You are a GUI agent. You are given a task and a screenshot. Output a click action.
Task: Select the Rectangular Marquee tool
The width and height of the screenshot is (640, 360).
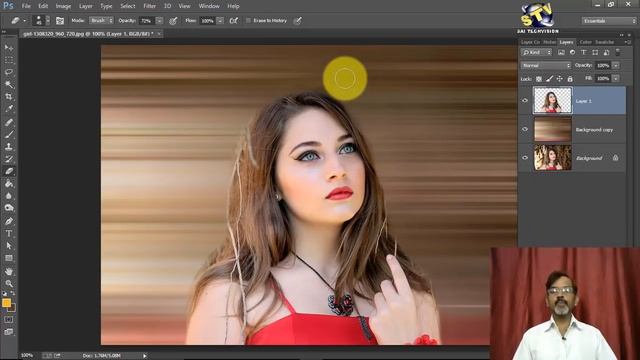[x=9, y=60]
